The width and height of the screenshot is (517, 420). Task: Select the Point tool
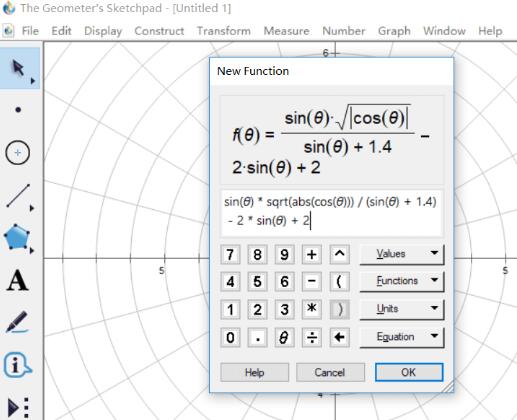[x=18, y=110]
